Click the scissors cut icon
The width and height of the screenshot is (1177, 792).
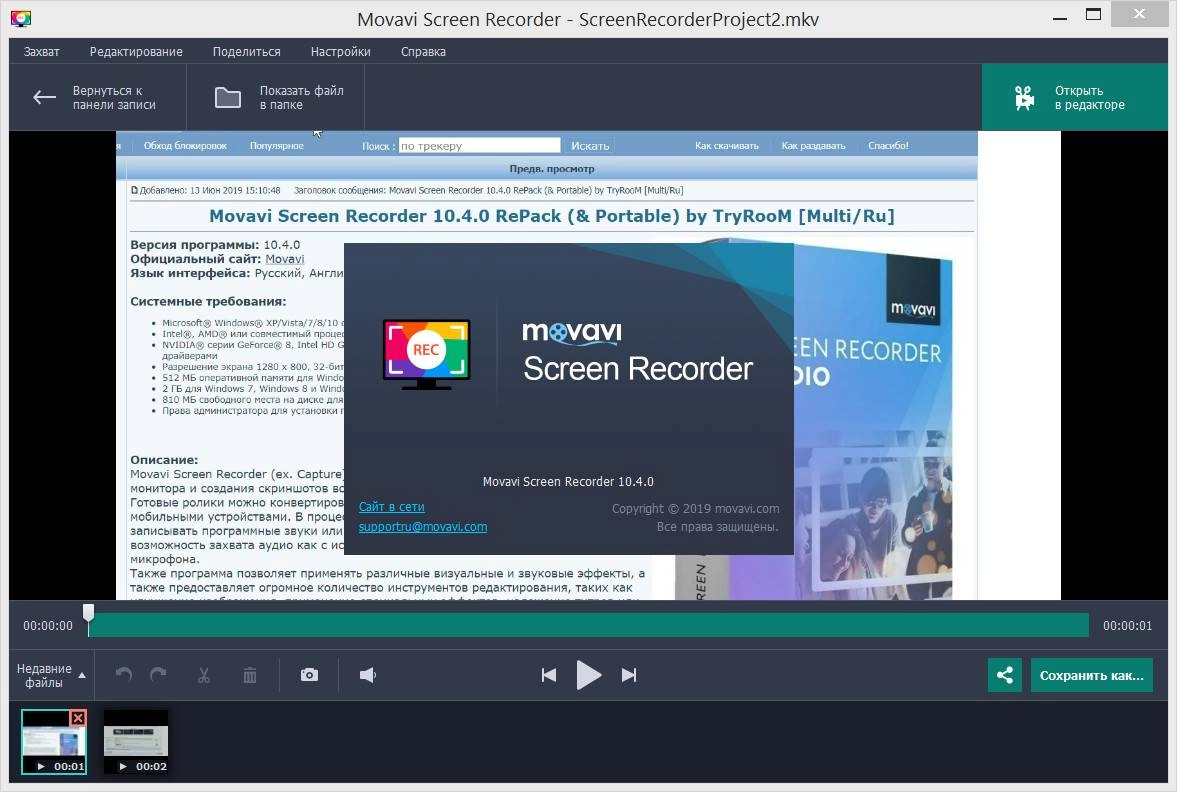203,675
